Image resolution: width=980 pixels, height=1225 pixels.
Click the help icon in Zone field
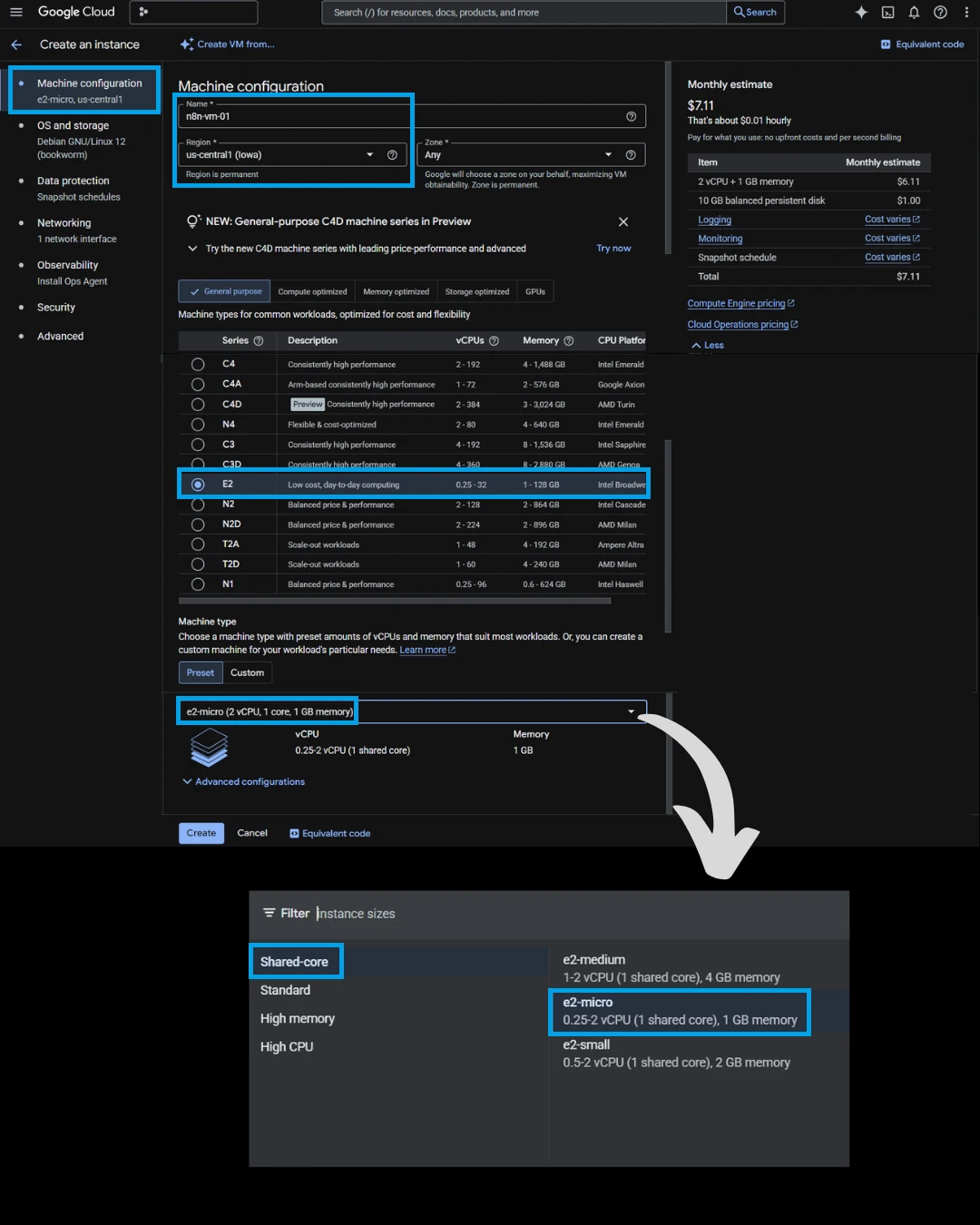(x=631, y=154)
